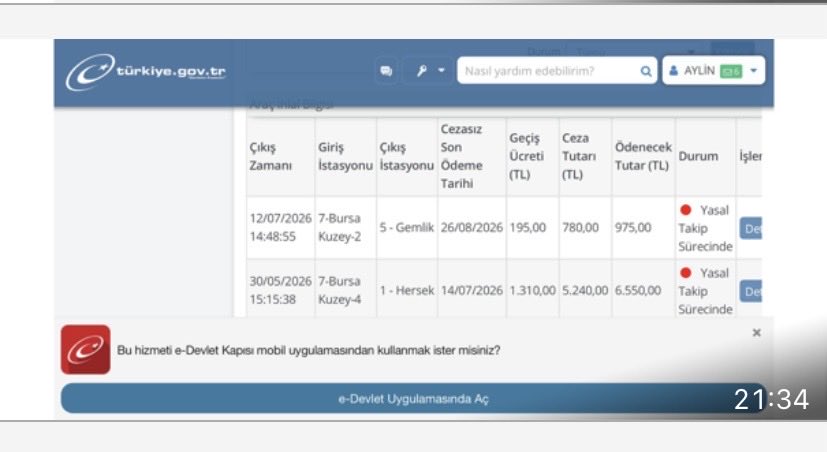Select the 1.310,00 toll fee cell
827x452 pixels.
tap(533, 290)
